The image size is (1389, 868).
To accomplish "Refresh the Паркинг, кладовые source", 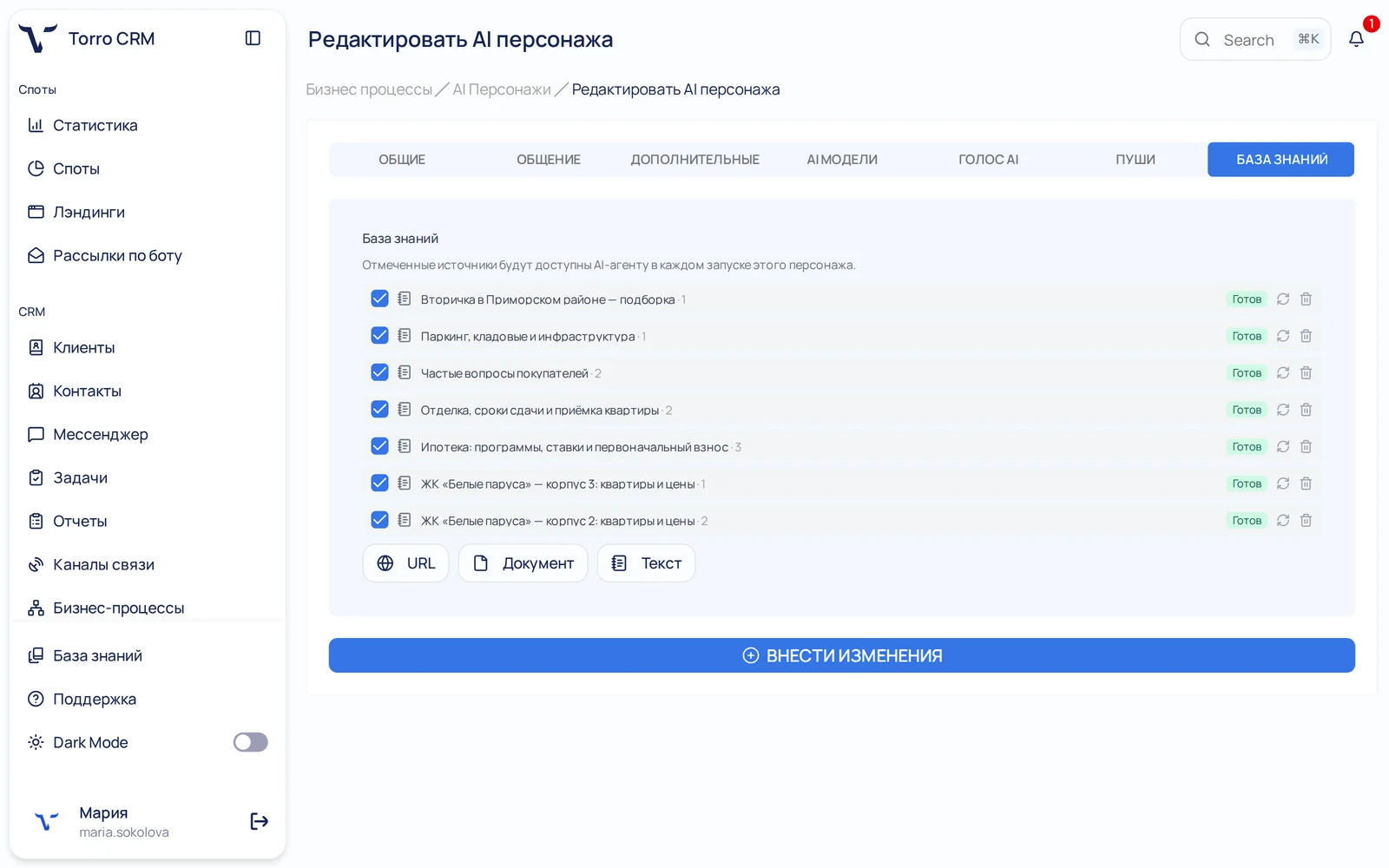I will pyautogui.click(x=1283, y=336).
